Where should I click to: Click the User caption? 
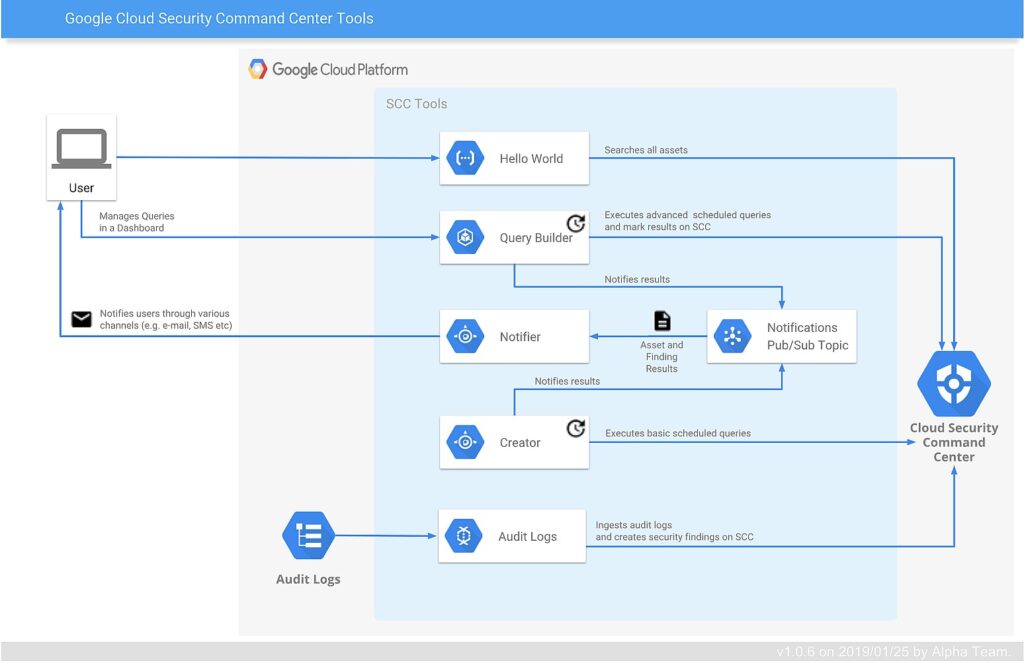82,188
